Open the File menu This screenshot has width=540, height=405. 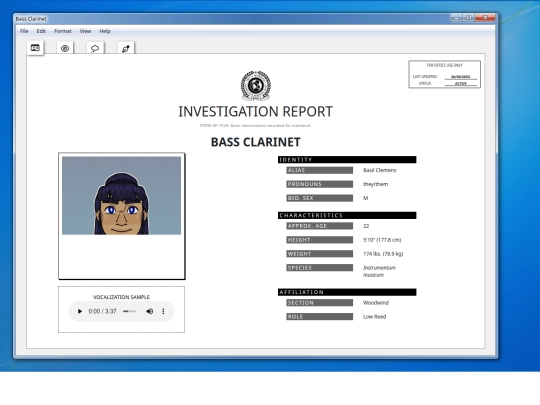(x=24, y=31)
